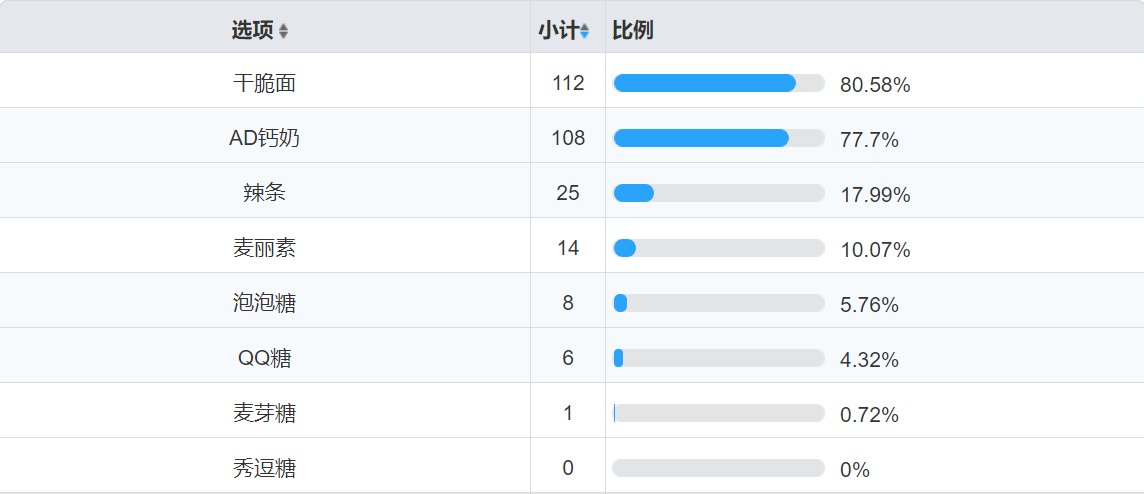Click the 10.07% percentage text
The image size is (1144, 494).
point(875,250)
